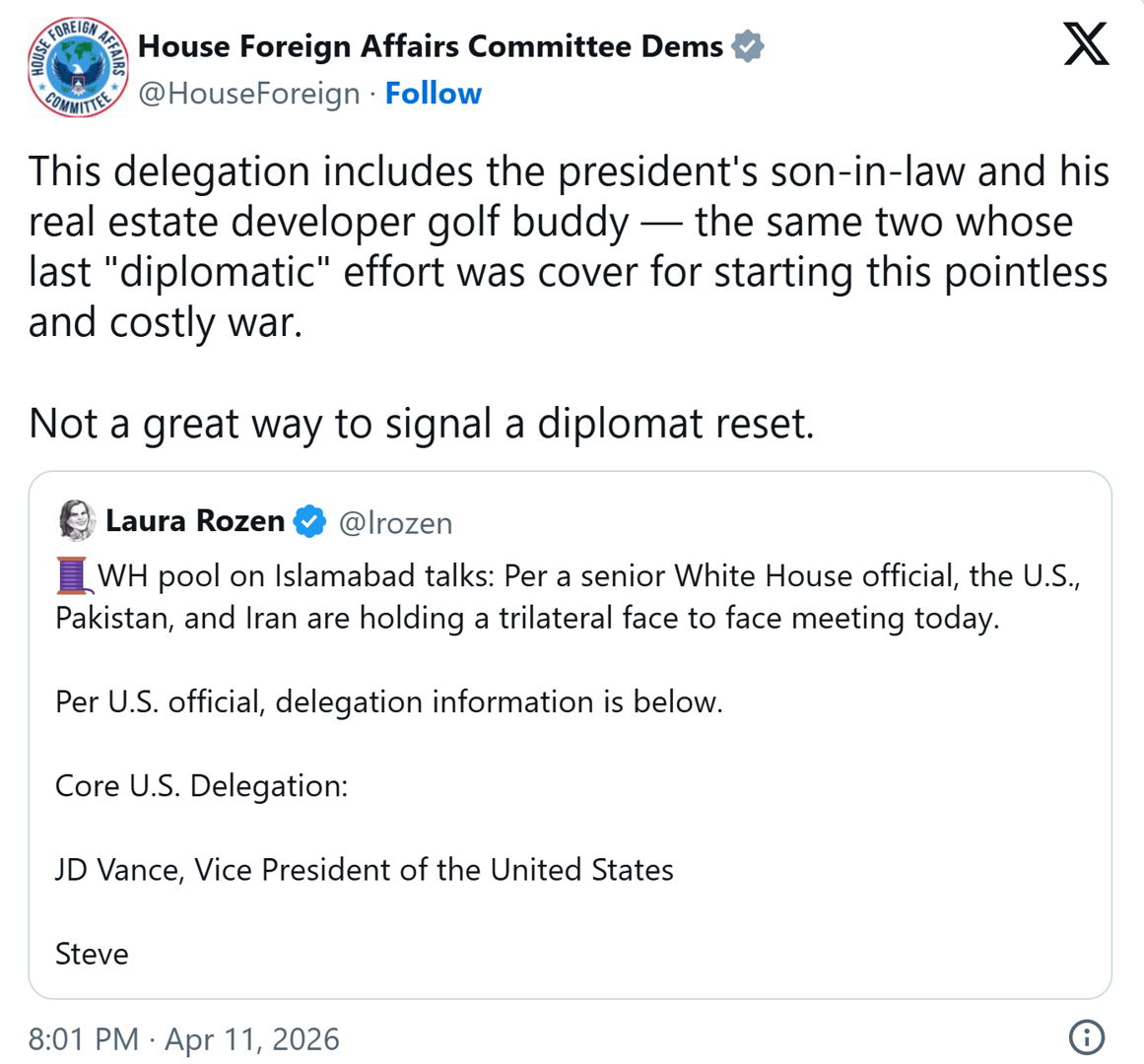Image resolution: width=1144 pixels, height=1064 pixels.
Task: Click the X logo icon
Action: pos(1086,45)
